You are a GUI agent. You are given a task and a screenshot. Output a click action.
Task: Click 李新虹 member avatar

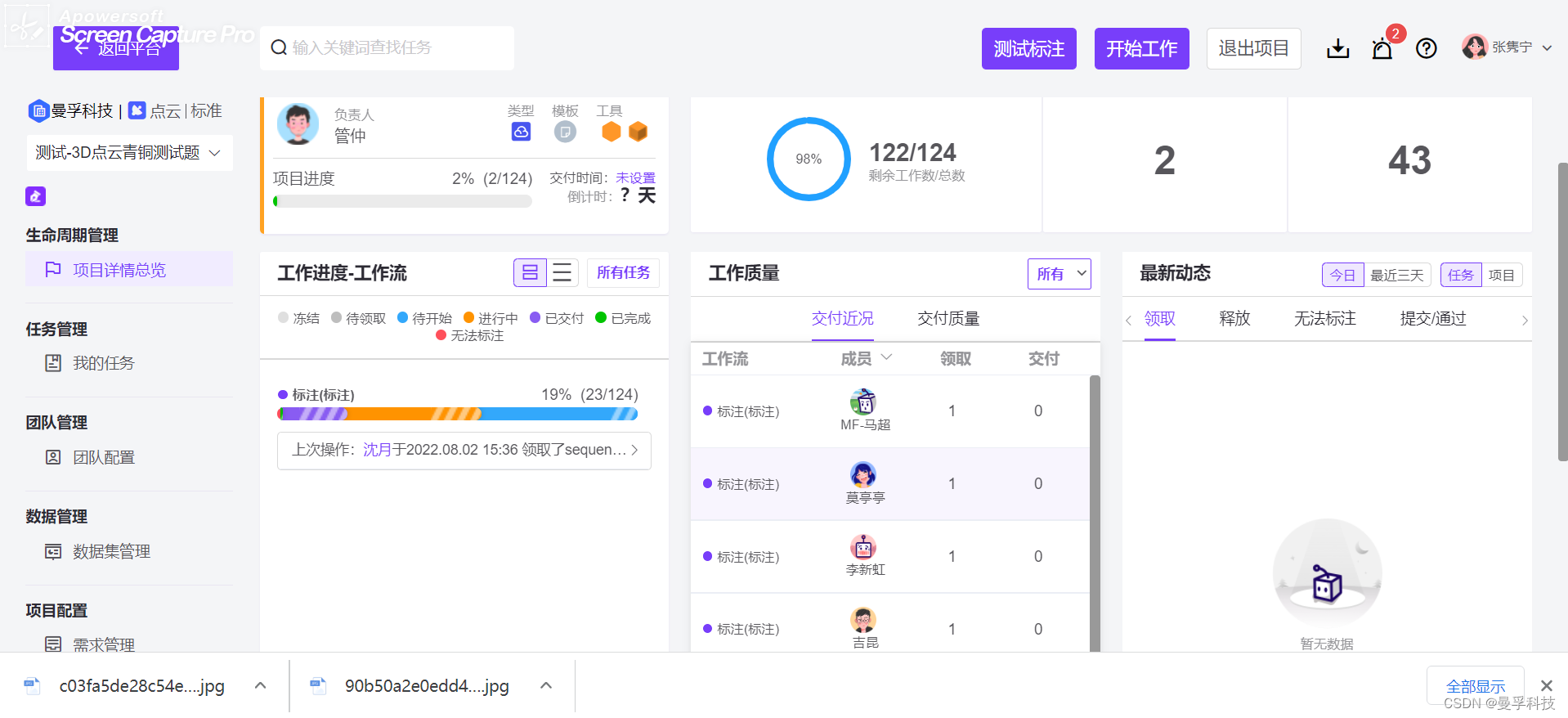pyautogui.click(x=863, y=546)
